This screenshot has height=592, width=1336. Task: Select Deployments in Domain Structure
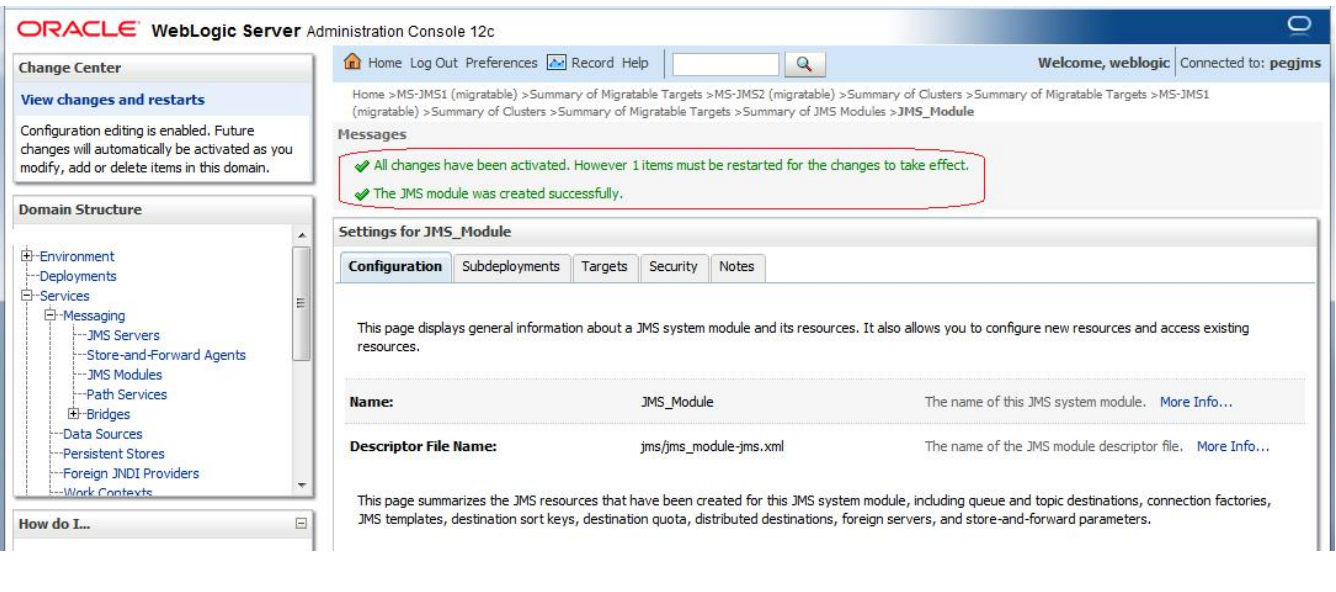78,277
